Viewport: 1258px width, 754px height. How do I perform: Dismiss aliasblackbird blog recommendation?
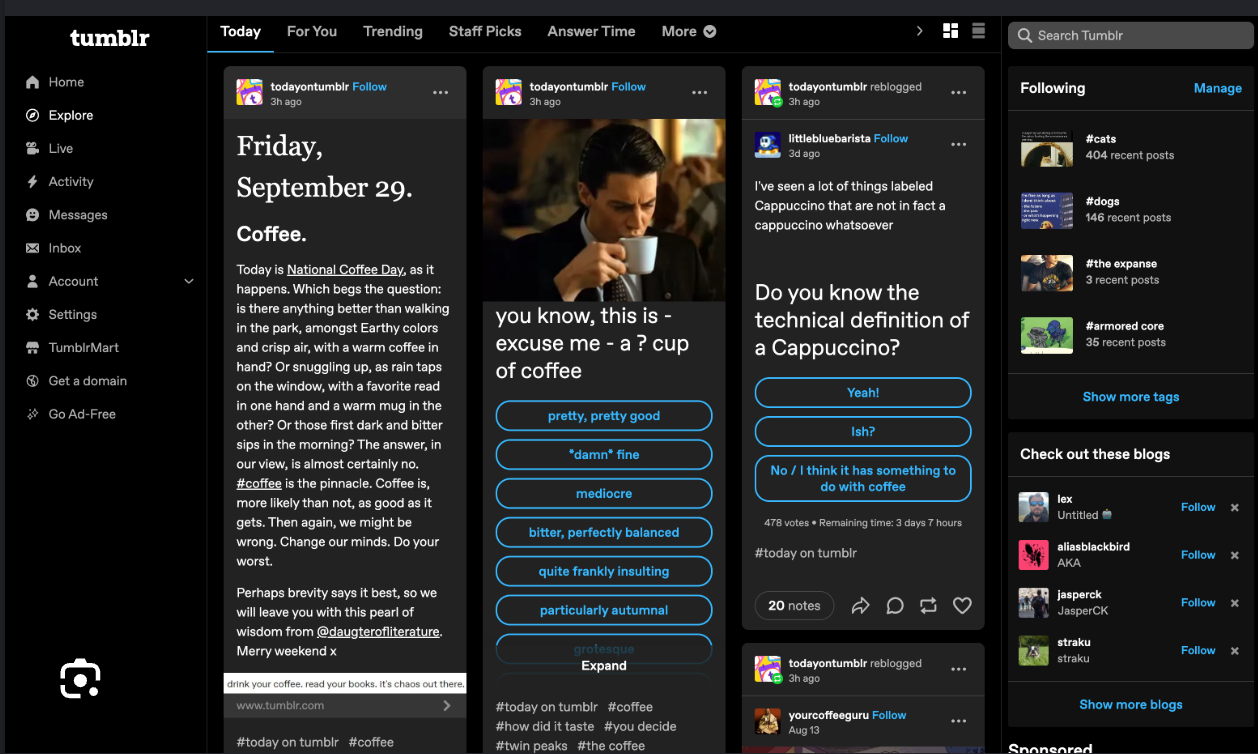(1235, 555)
